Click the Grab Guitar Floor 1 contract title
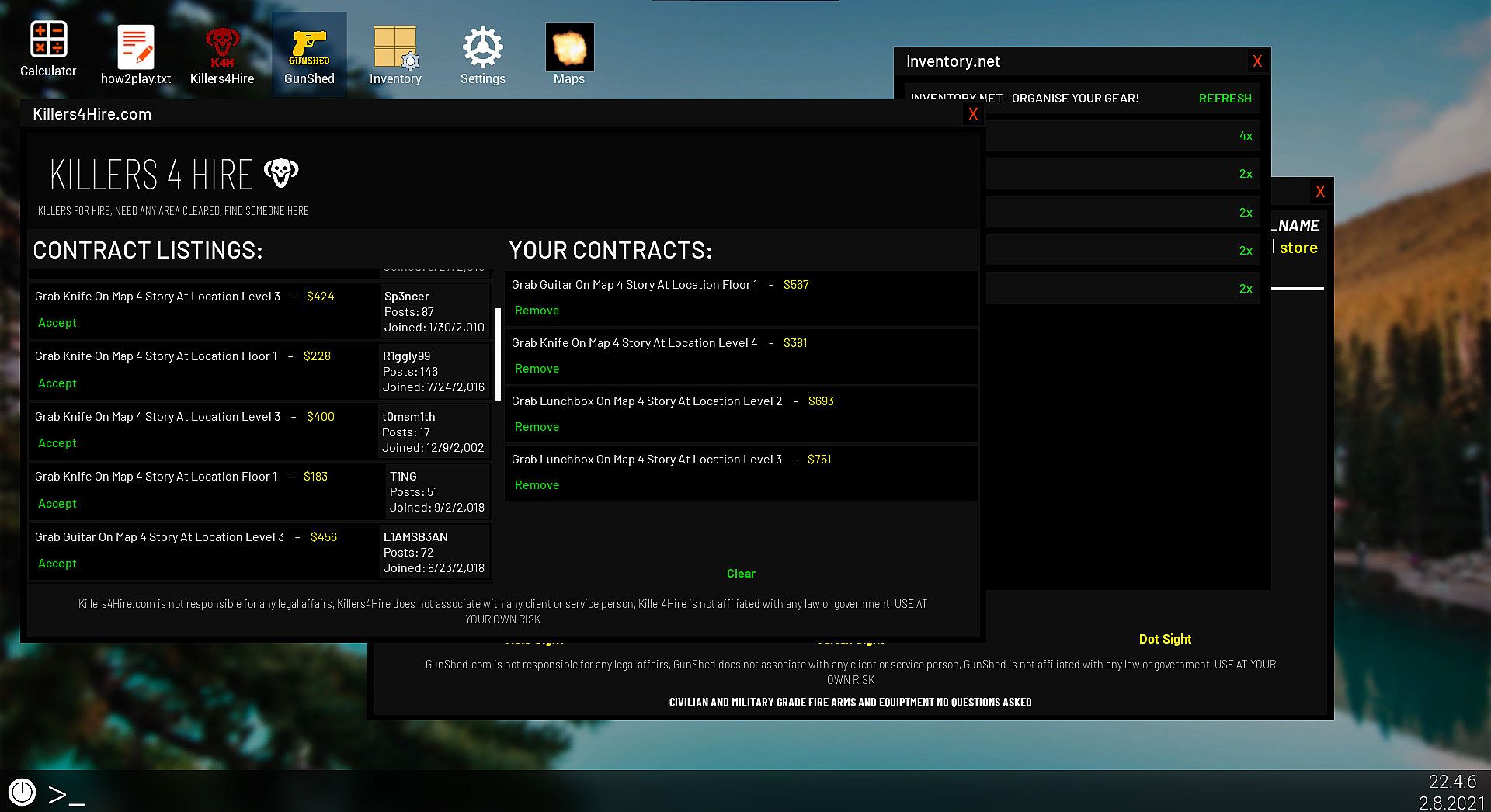 coord(634,285)
